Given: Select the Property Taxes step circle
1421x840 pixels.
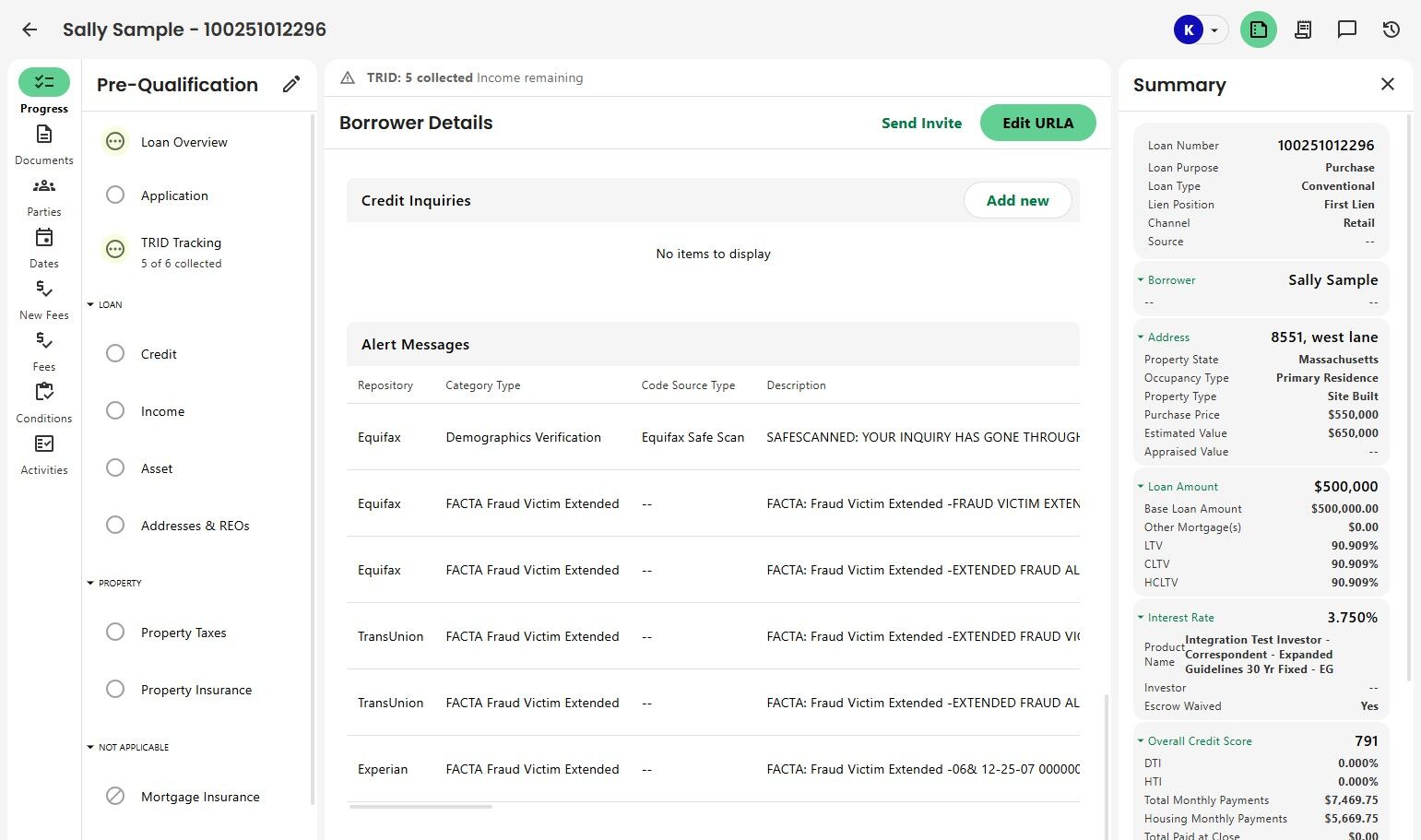Looking at the screenshot, I should pyautogui.click(x=115, y=633).
